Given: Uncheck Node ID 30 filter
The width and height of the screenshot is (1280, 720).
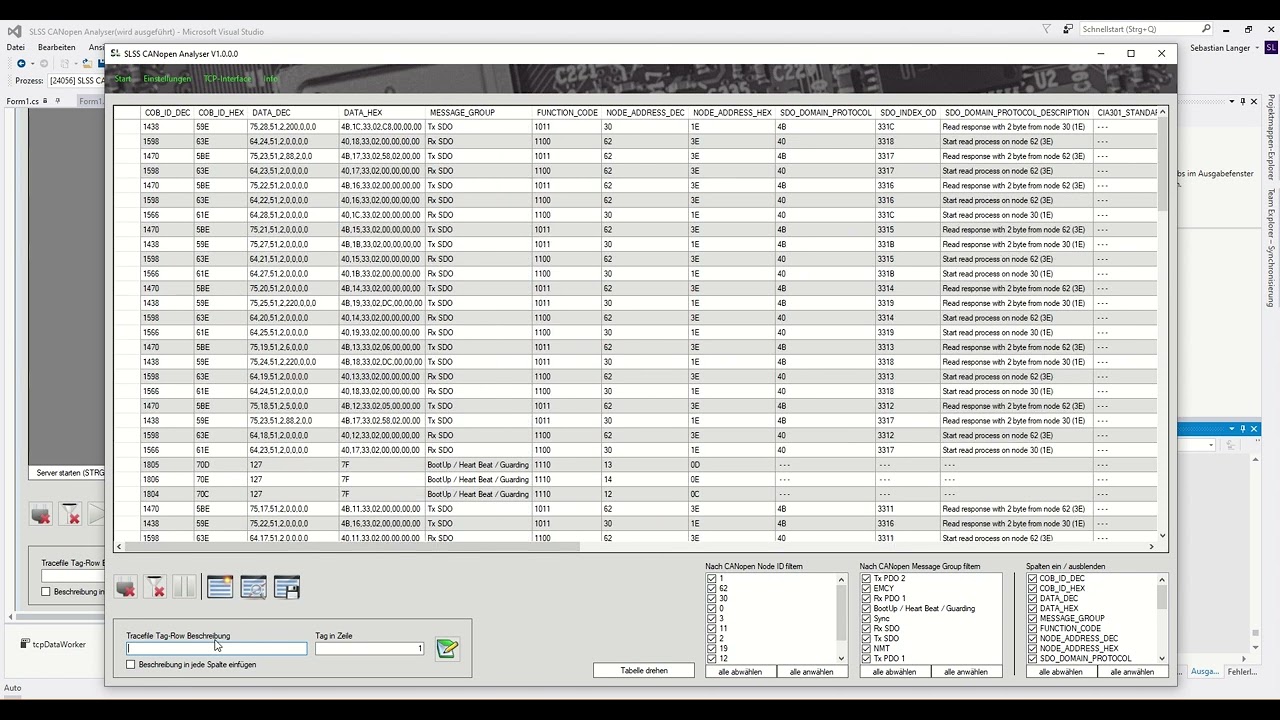Looking at the screenshot, I should point(712,598).
